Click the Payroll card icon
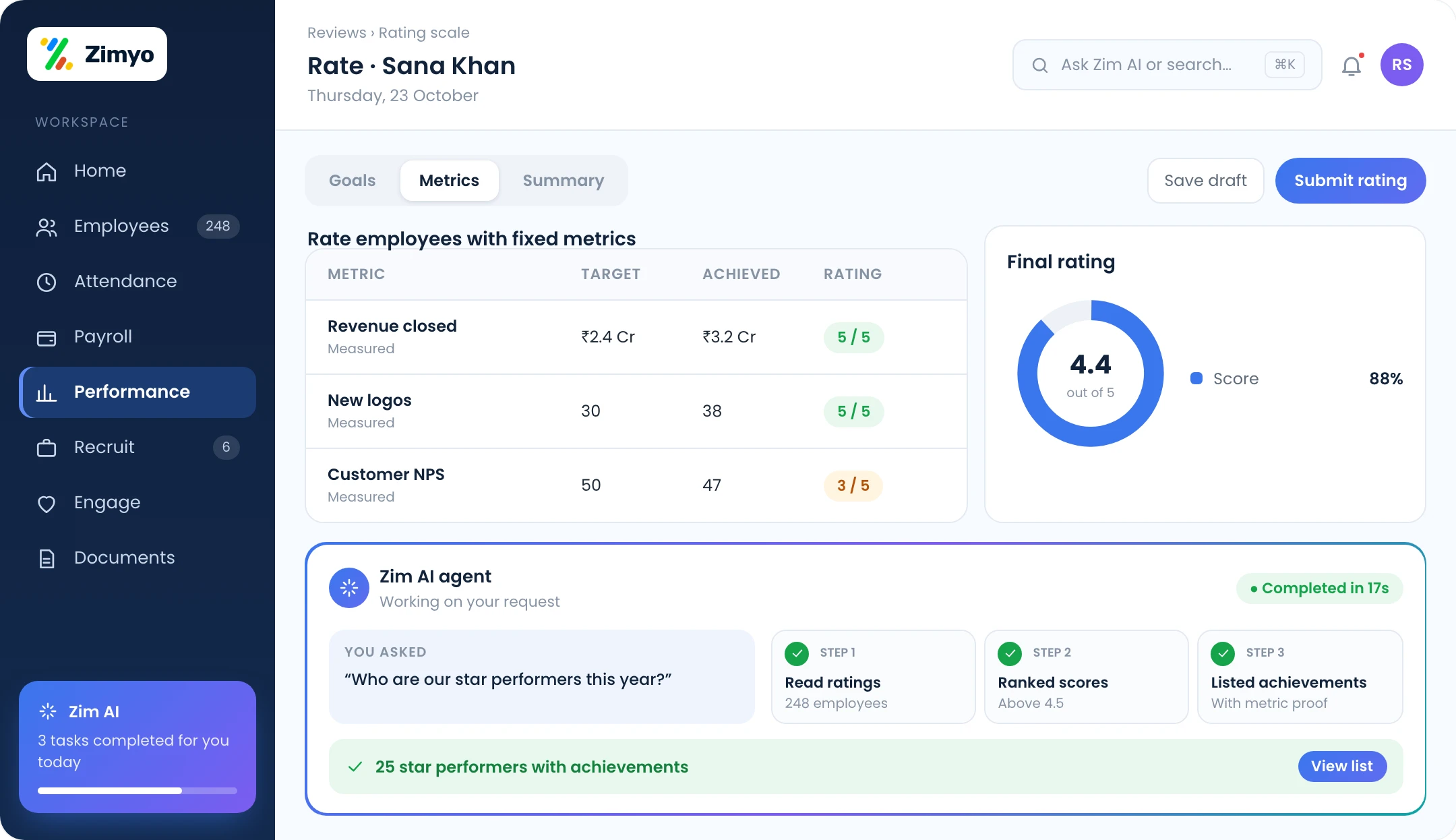The image size is (1456, 840). pos(47,337)
